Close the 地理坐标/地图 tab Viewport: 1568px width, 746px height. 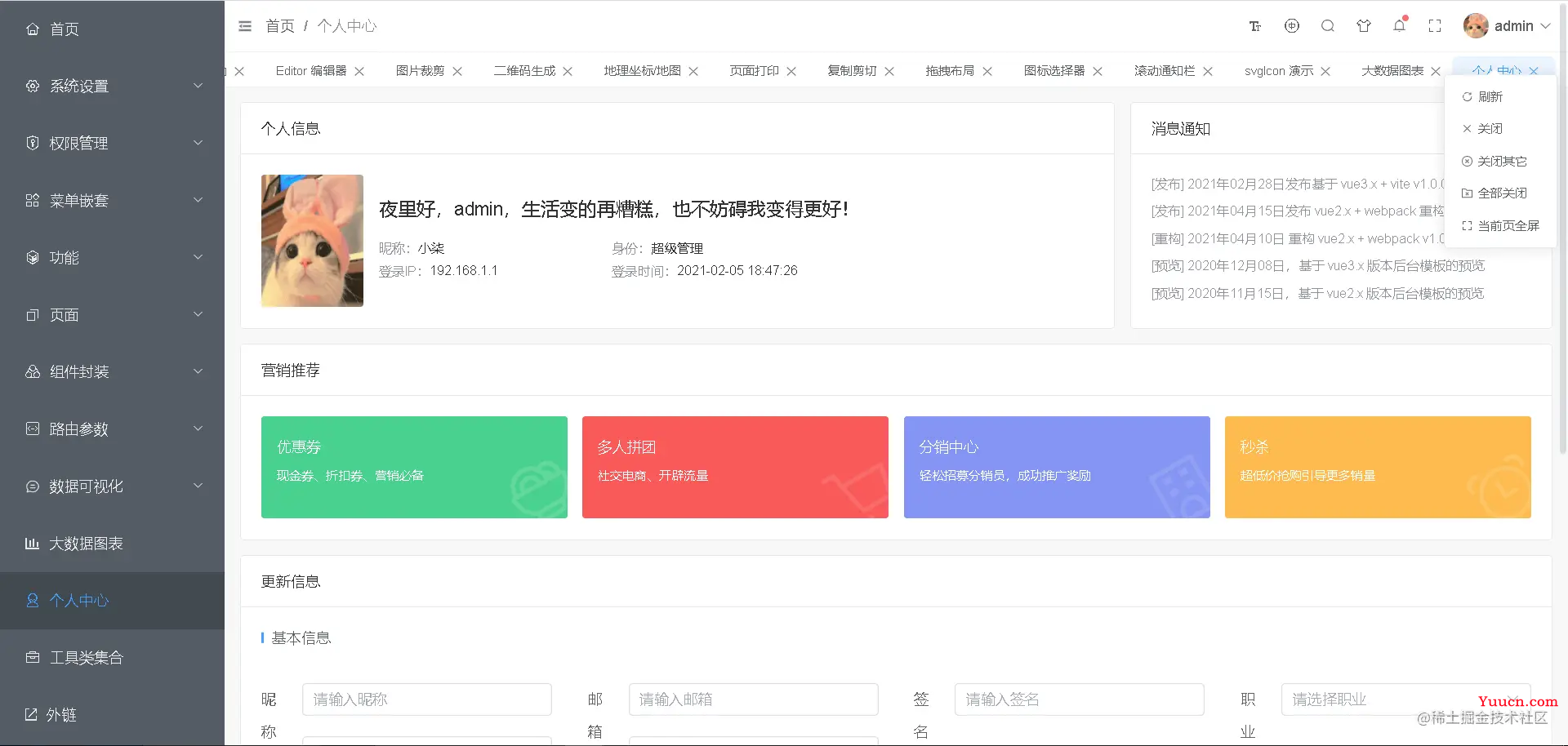(693, 72)
